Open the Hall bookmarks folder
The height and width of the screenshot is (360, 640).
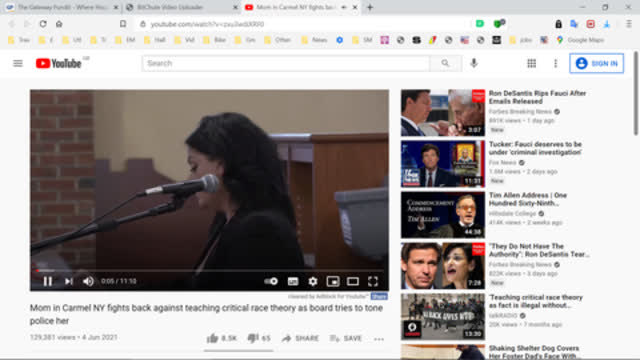(155, 40)
